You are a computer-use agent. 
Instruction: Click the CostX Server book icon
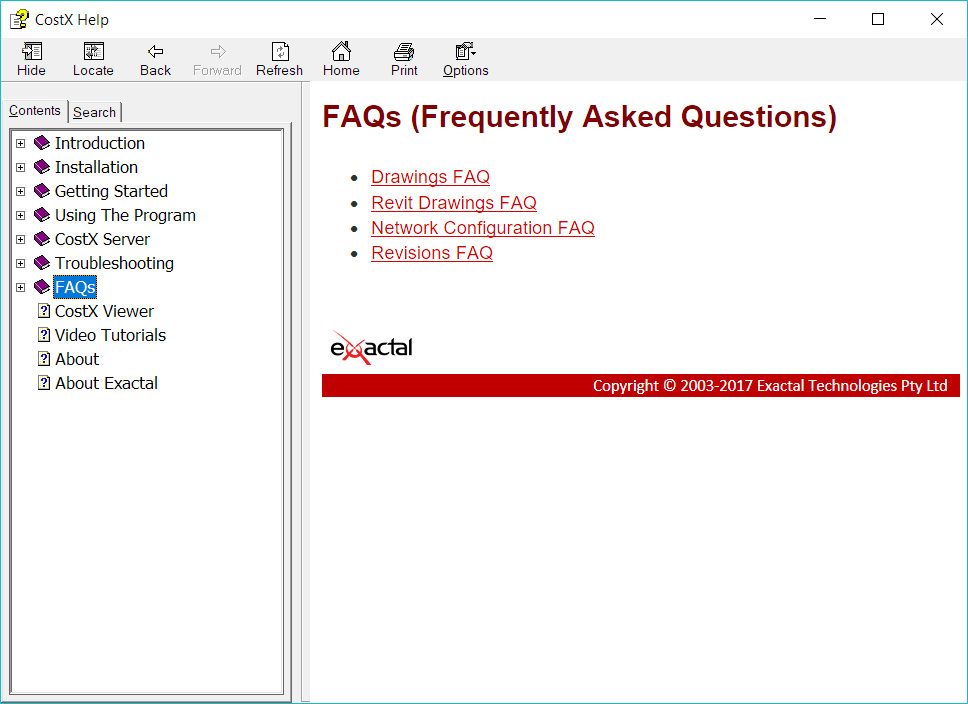(42, 240)
